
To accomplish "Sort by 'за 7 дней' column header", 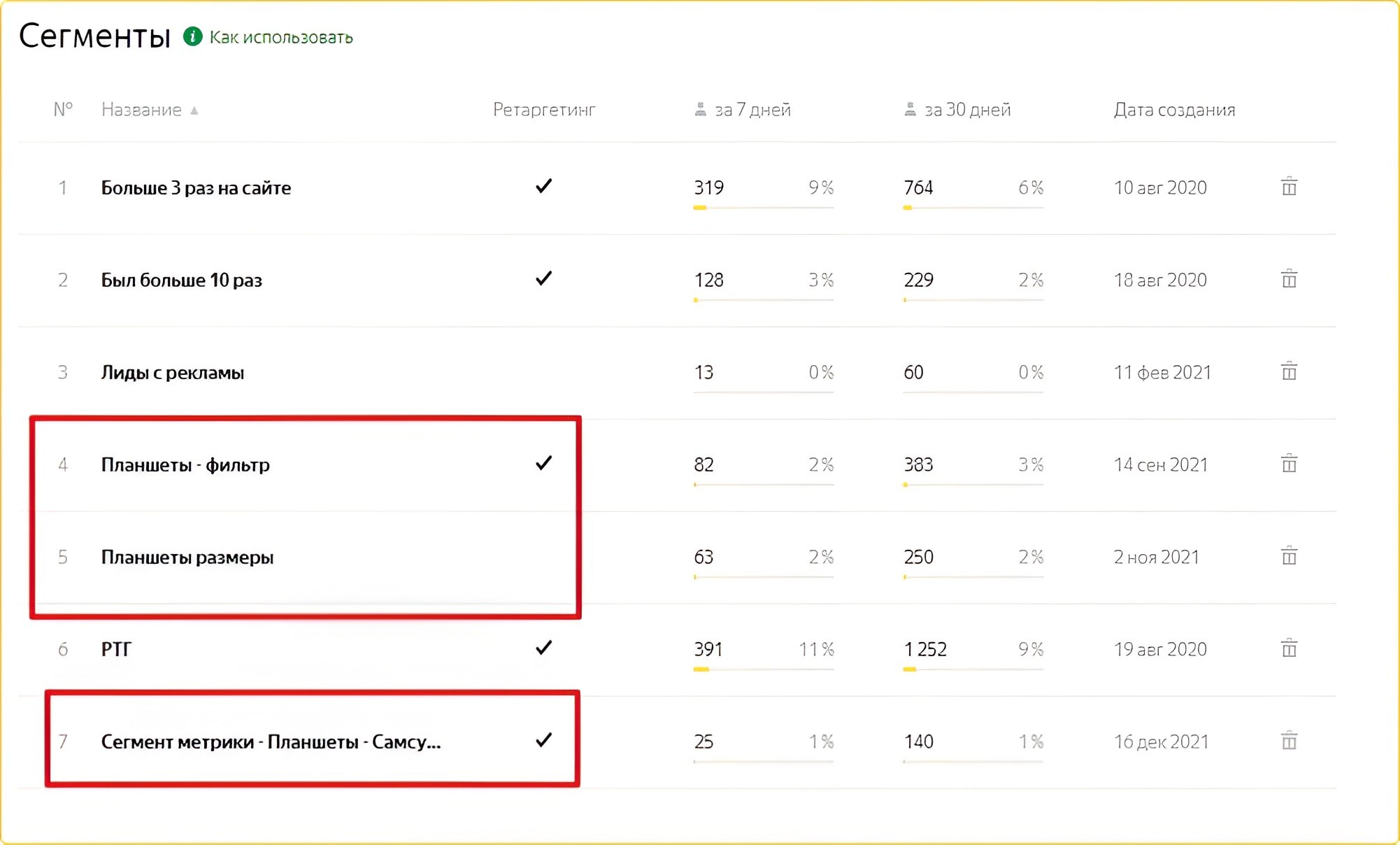I will 752,110.
